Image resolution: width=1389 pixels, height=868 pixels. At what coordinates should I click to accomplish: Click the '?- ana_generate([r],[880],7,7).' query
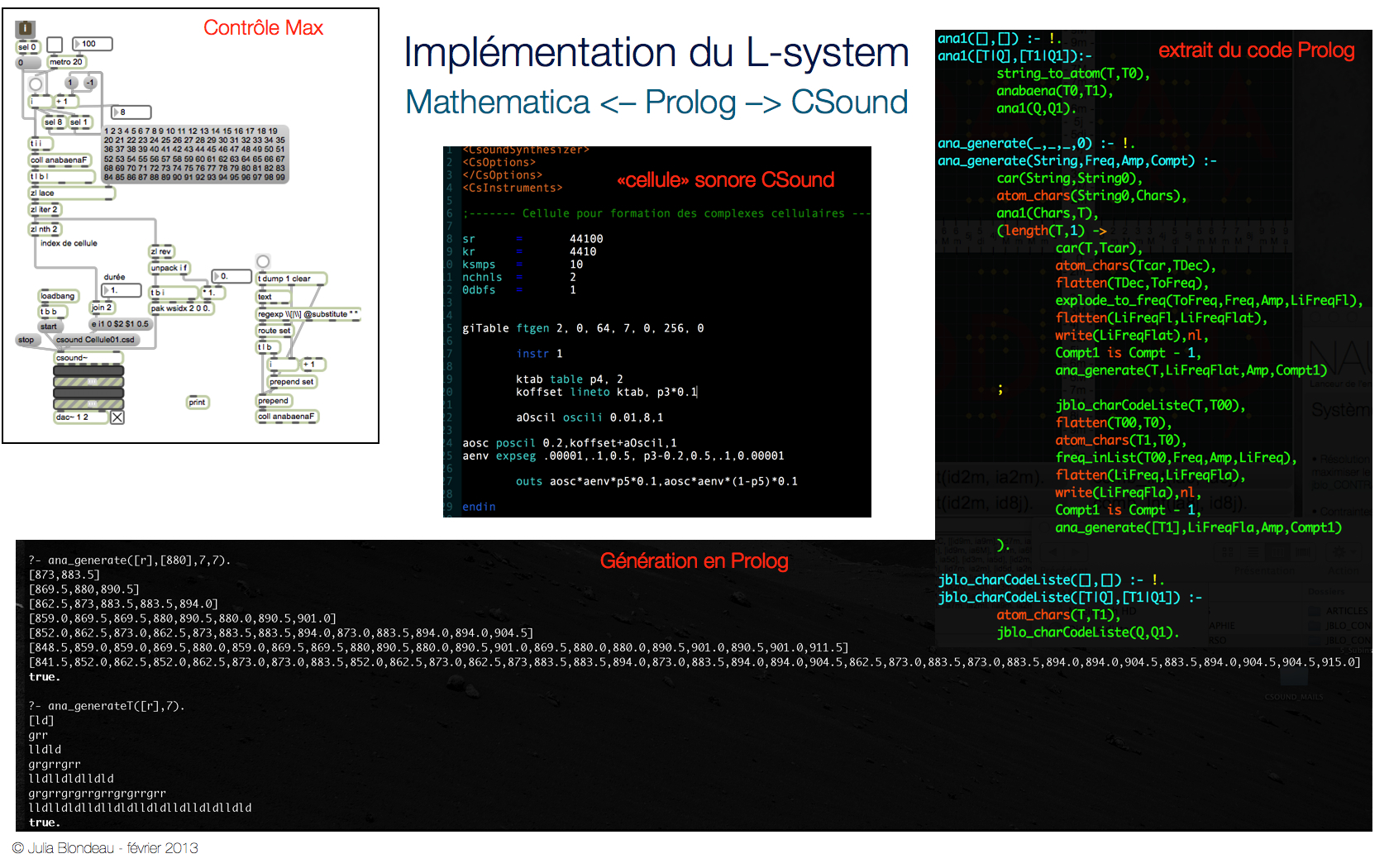pyautogui.click(x=130, y=560)
